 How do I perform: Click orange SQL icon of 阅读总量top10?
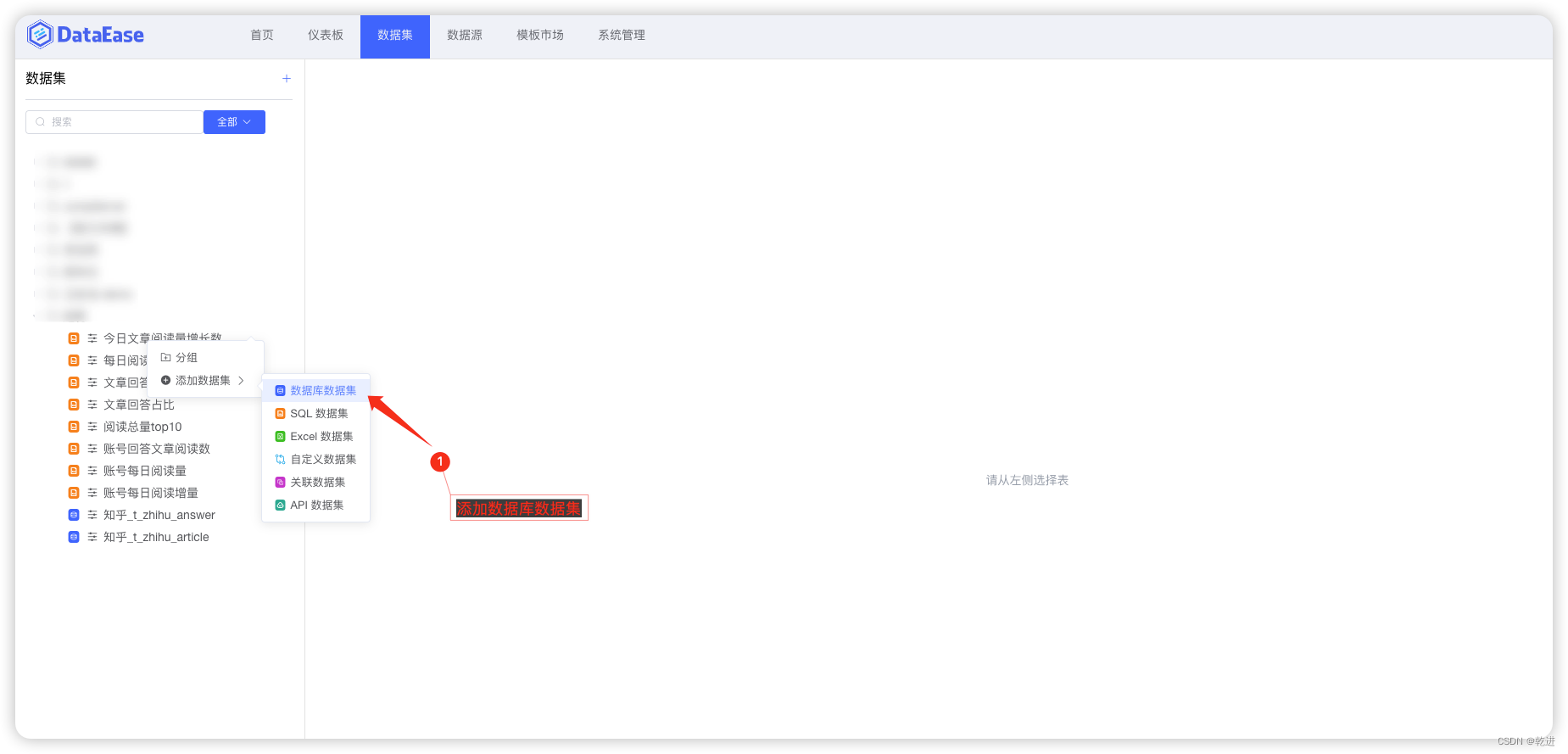click(74, 427)
